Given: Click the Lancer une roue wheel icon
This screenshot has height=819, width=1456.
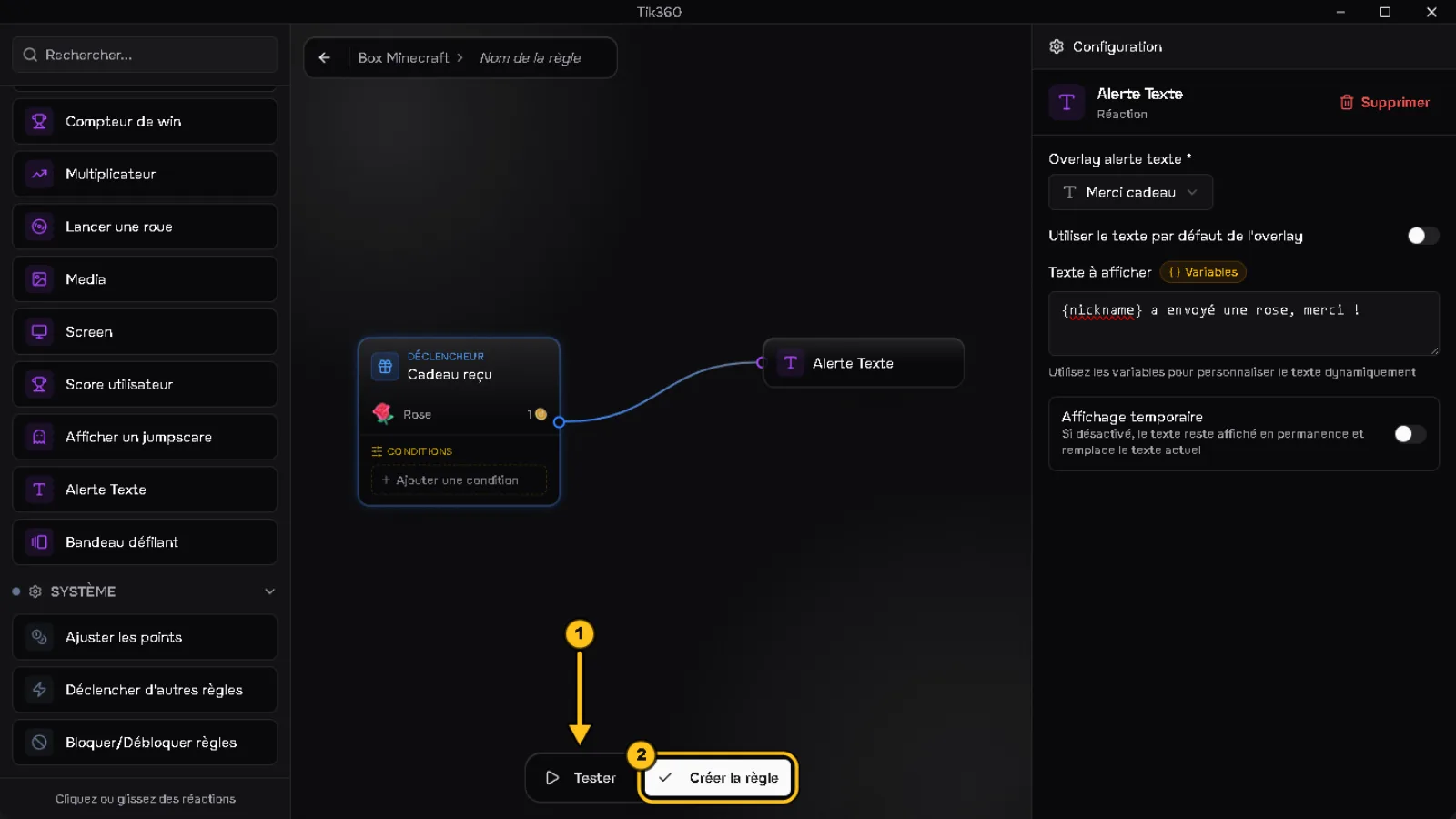Looking at the screenshot, I should [x=39, y=227].
